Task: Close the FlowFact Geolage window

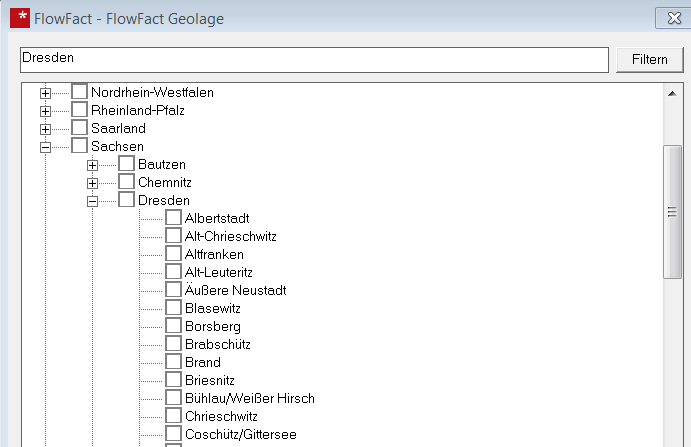Action: click(667, 18)
